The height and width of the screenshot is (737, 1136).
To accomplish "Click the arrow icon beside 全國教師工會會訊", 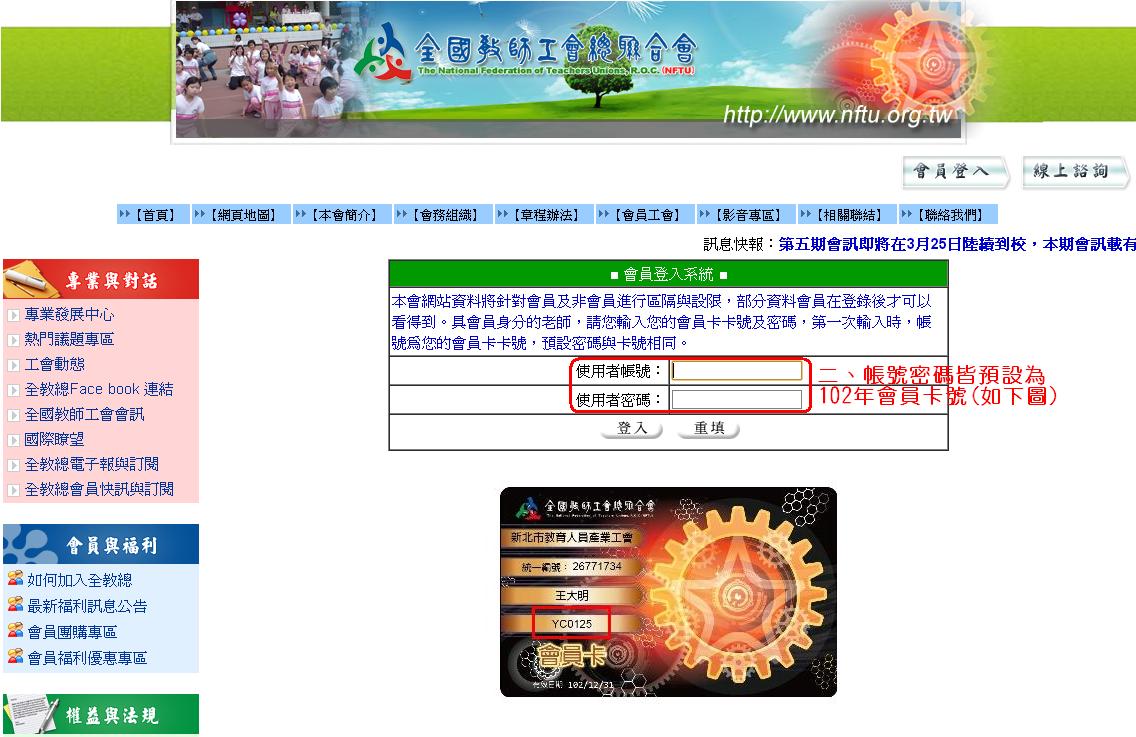I will click(x=13, y=415).
